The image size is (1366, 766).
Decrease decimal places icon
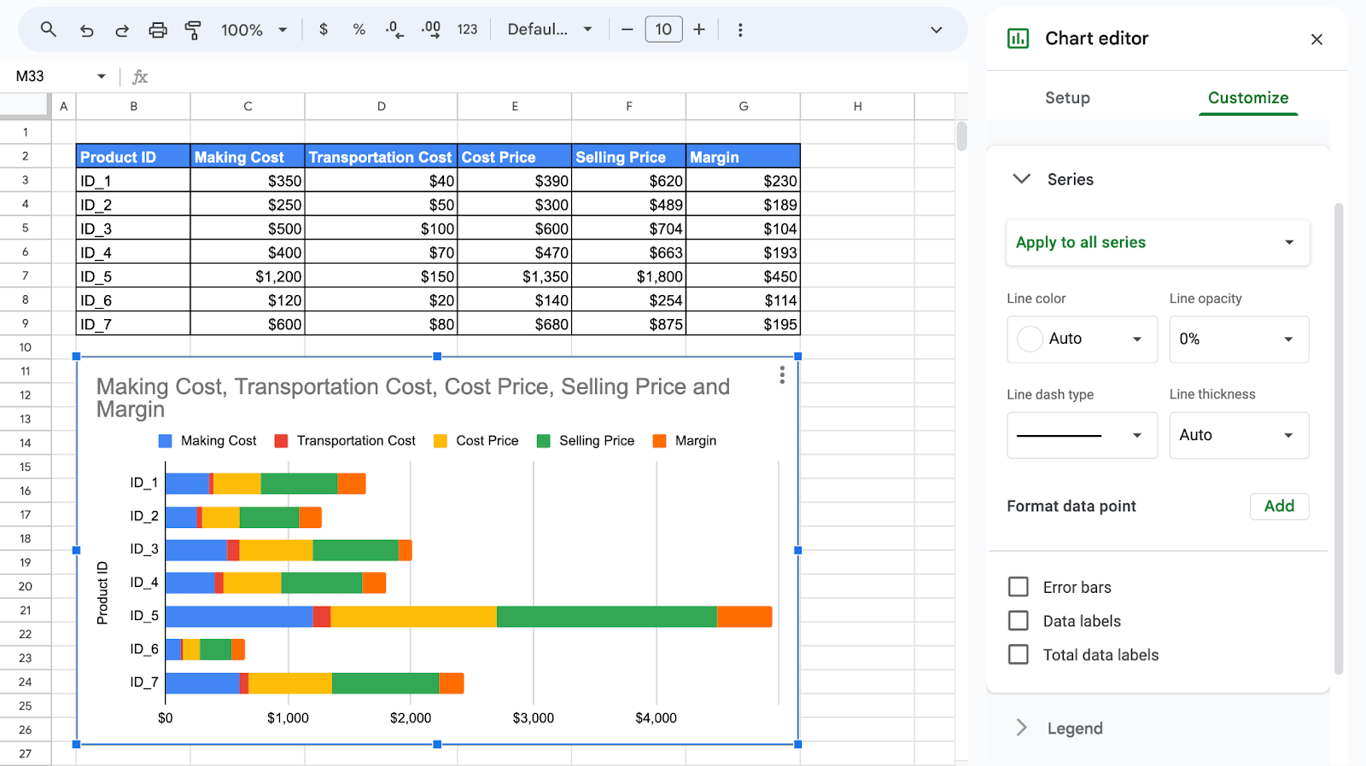(395, 30)
